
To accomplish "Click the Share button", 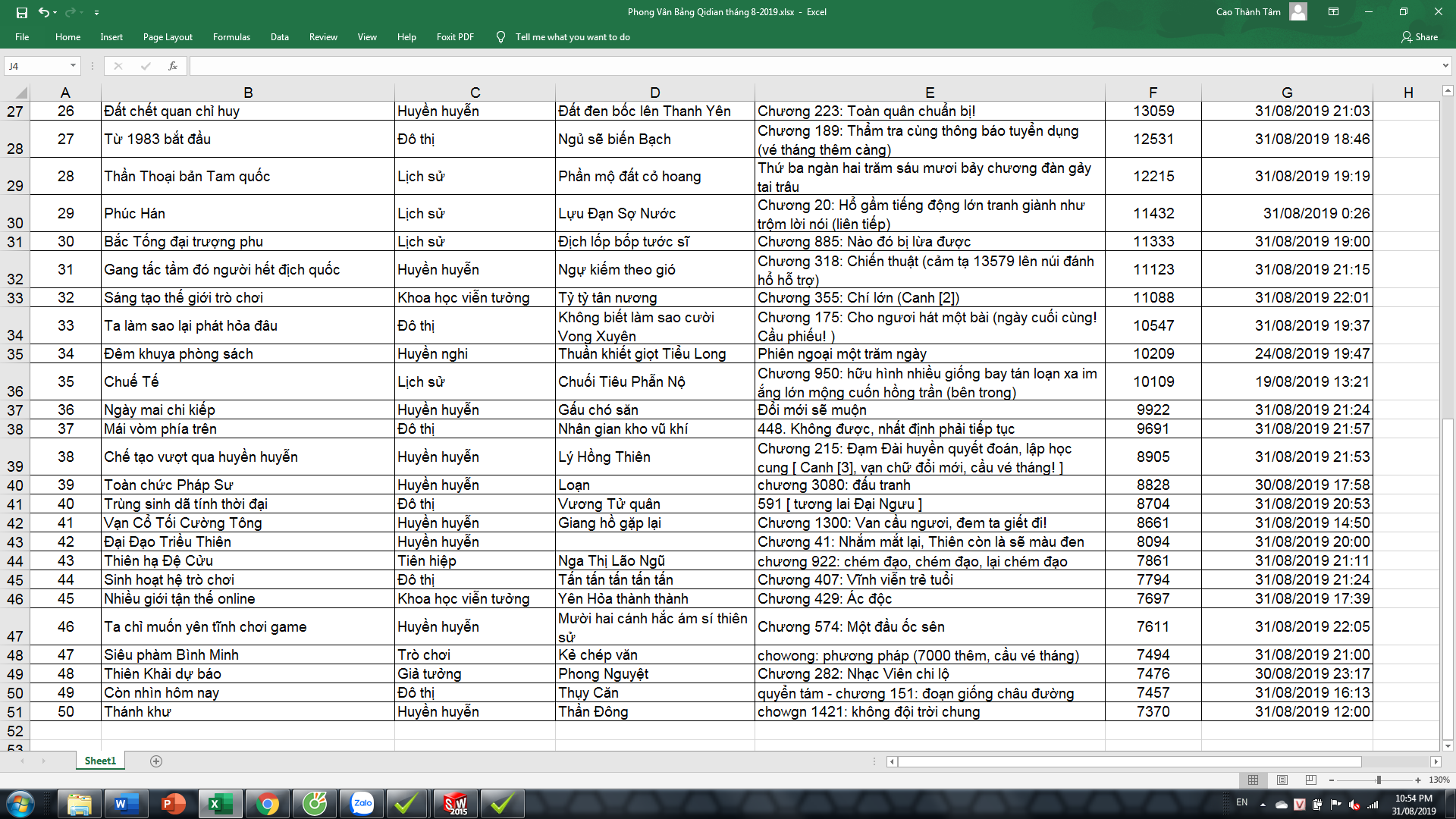I will (1419, 37).
